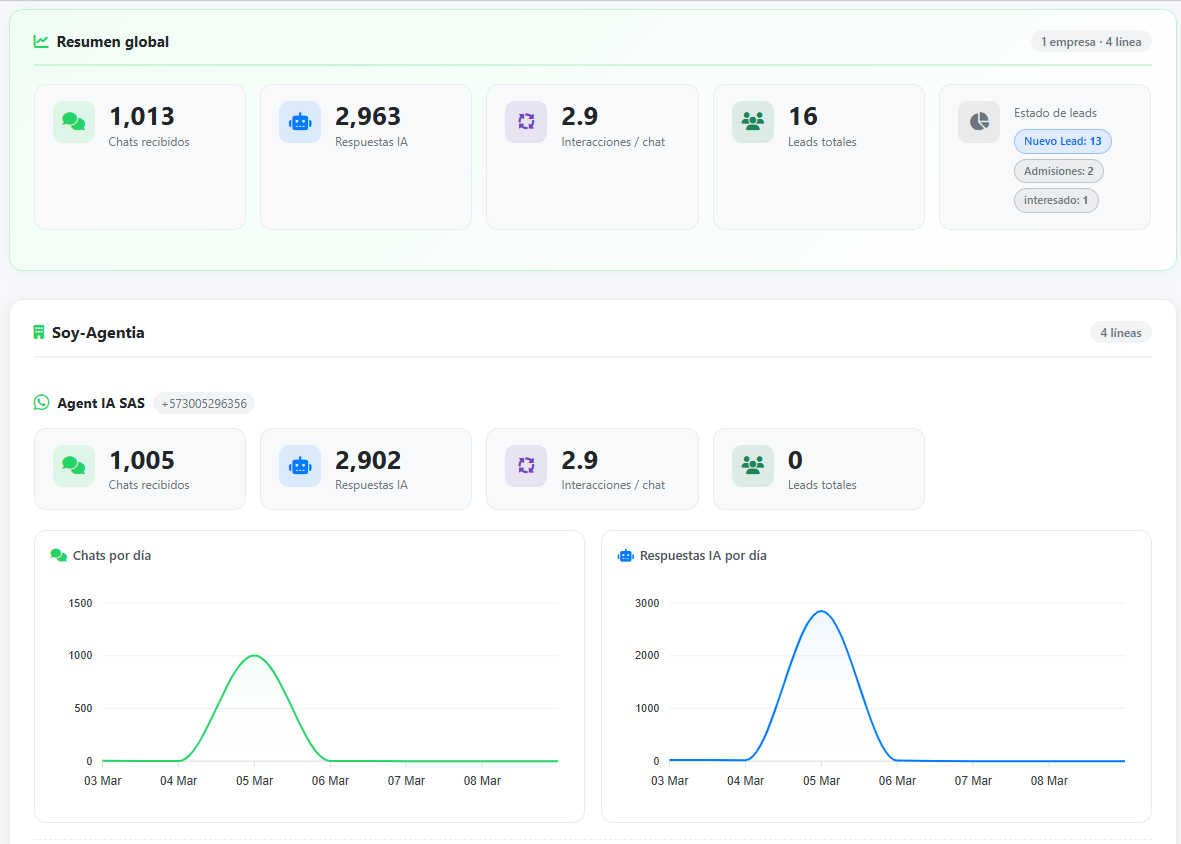The height and width of the screenshot is (844, 1181).
Task: Click the 1,005 chats value
Action: click(x=142, y=460)
